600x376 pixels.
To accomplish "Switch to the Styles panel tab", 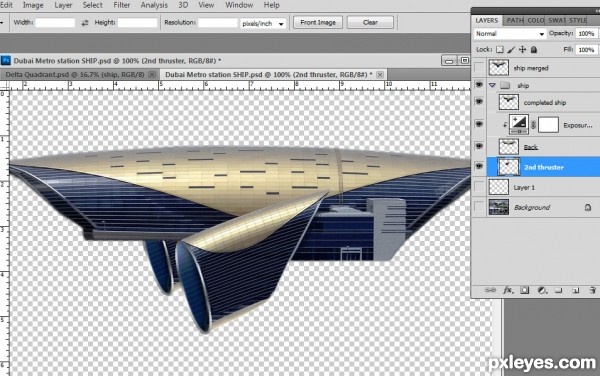I will pos(577,21).
